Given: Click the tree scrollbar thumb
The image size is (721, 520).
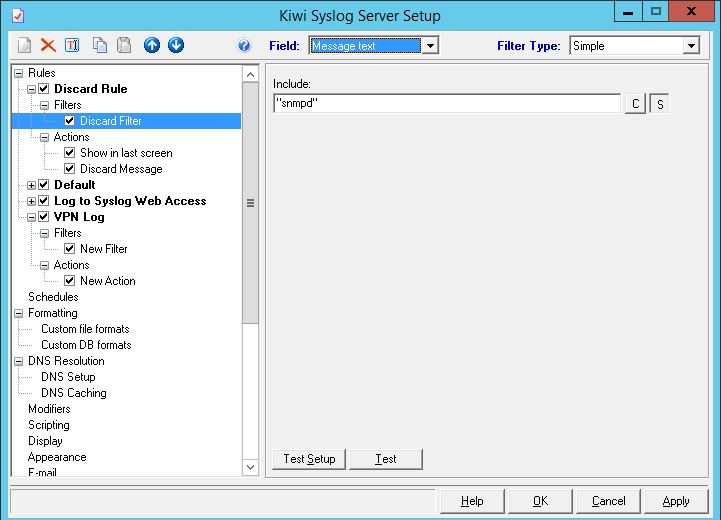Looking at the screenshot, I should tap(251, 203).
